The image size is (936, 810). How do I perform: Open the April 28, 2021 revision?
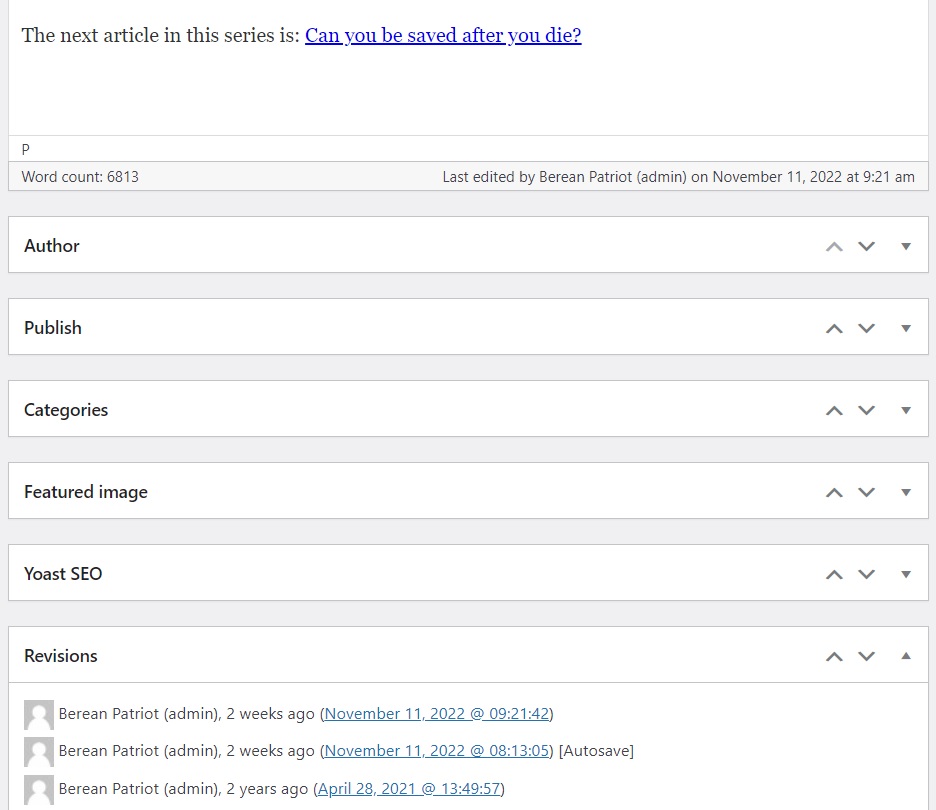point(408,789)
